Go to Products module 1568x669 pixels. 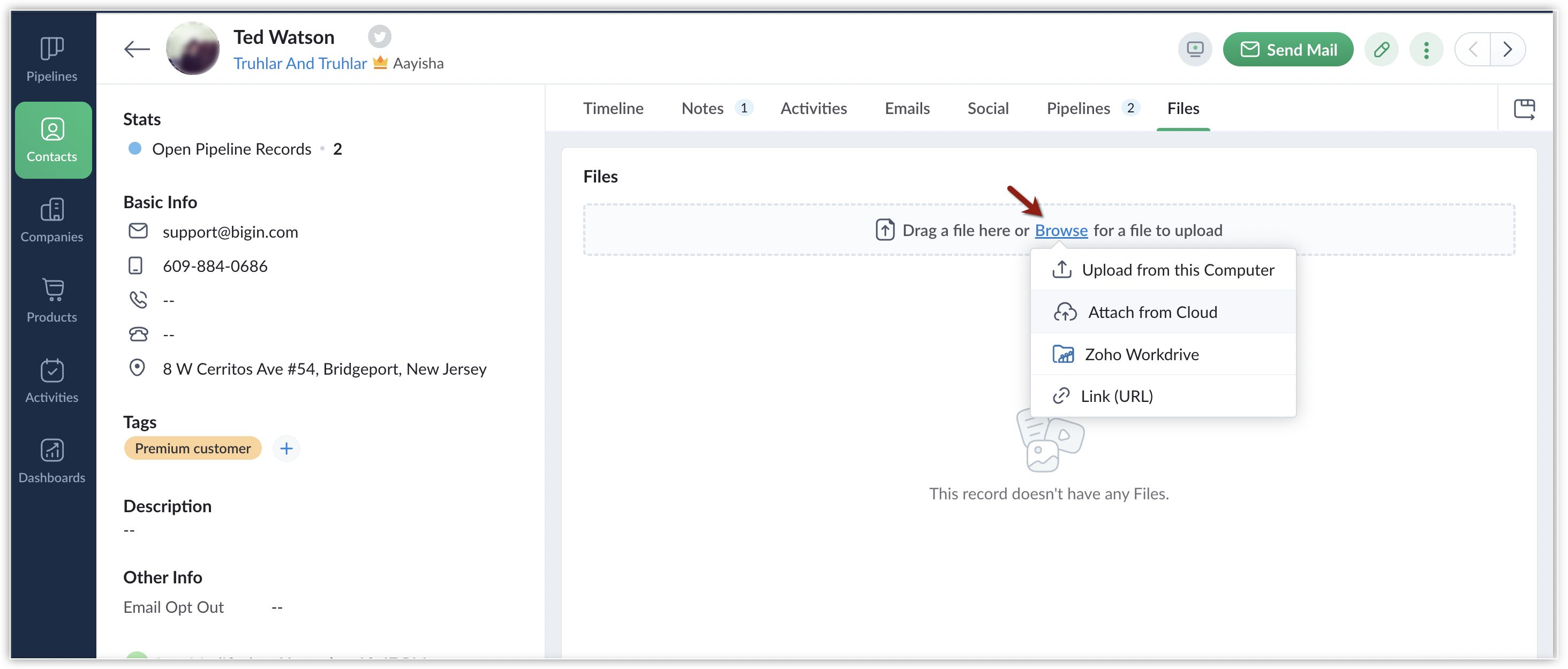coord(52,300)
